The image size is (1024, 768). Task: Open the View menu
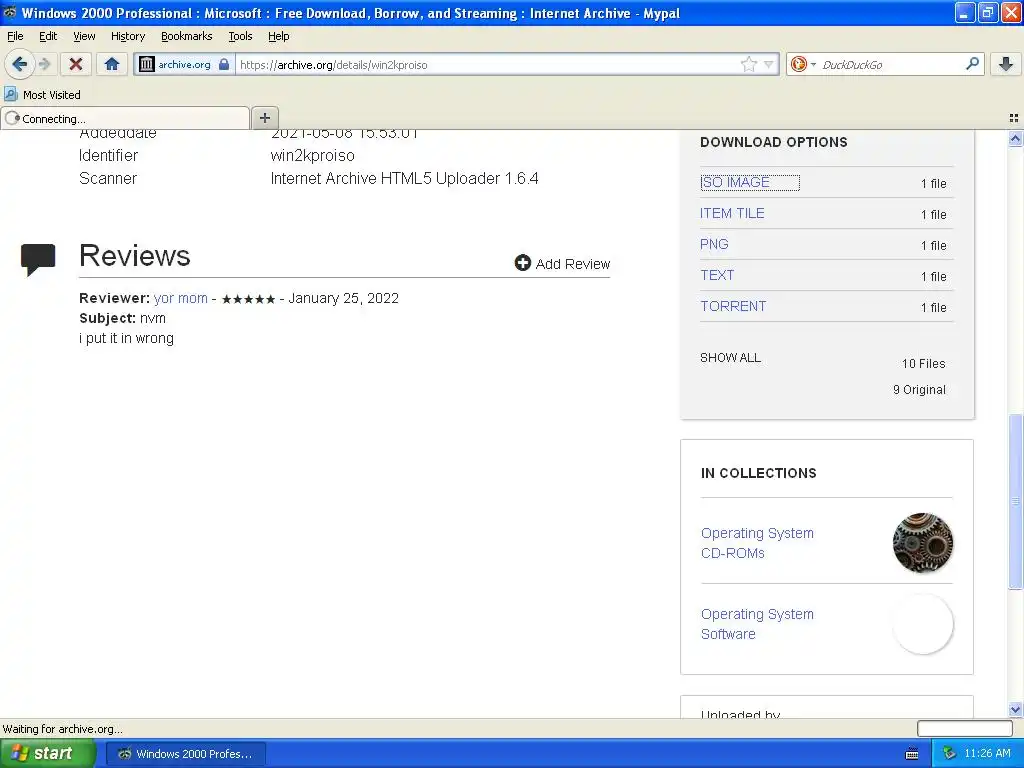click(x=84, y=36)
